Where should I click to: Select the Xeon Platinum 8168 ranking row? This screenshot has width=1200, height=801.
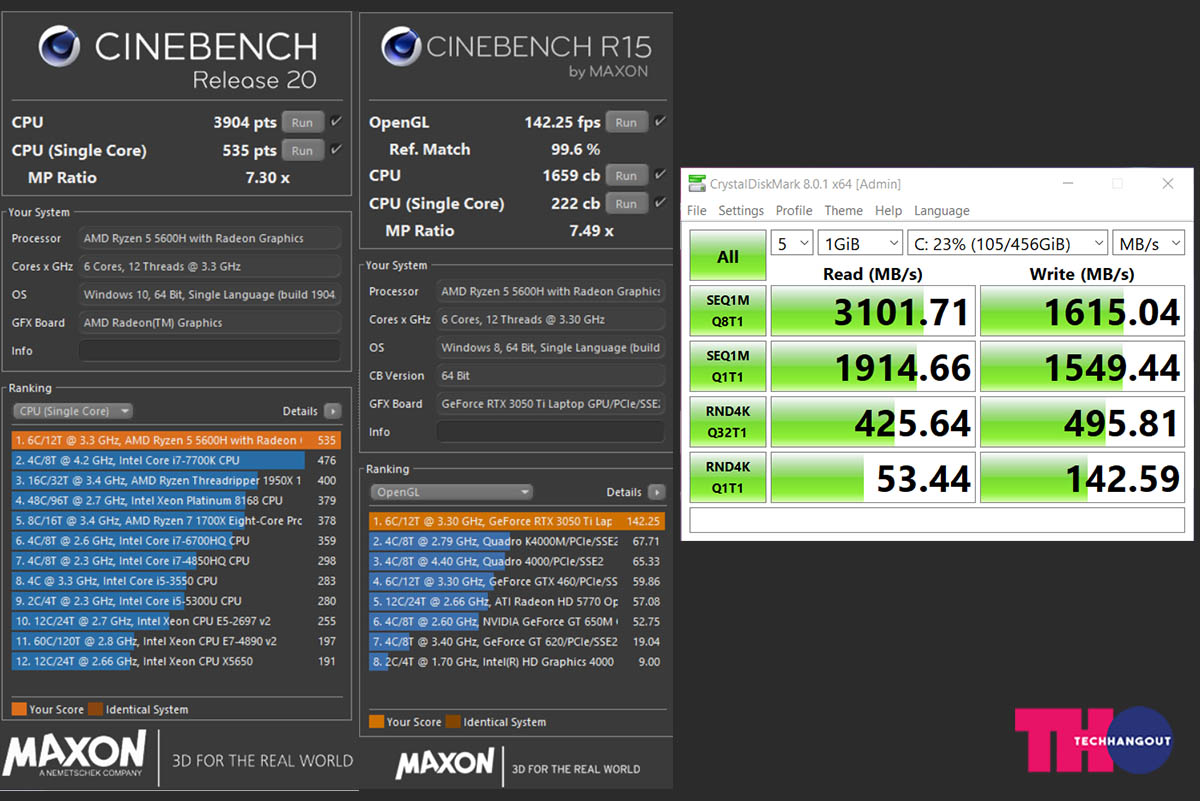177,500
